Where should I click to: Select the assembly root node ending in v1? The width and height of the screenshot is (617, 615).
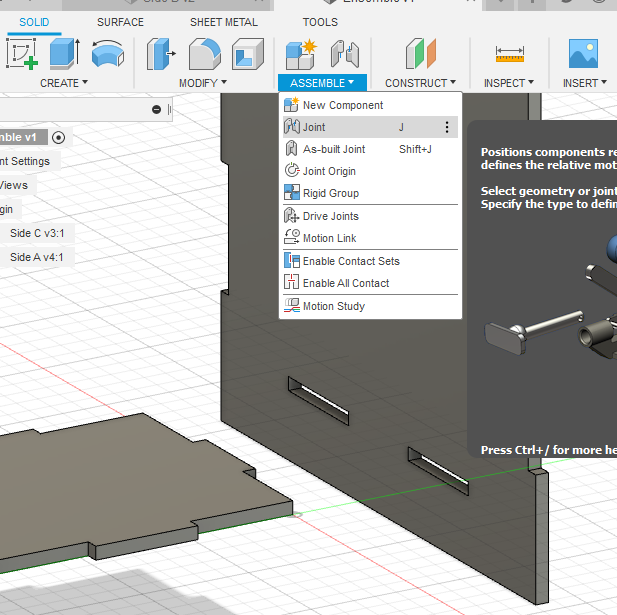[23, 137]
